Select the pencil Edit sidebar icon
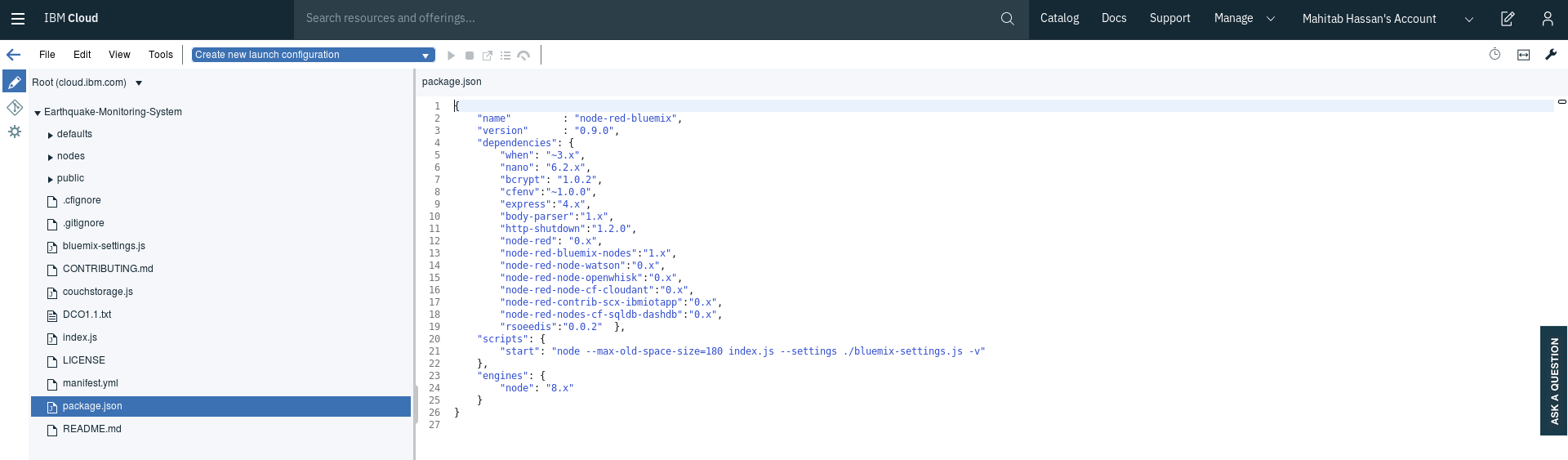 pyautogui.click(x=15, y=81)
